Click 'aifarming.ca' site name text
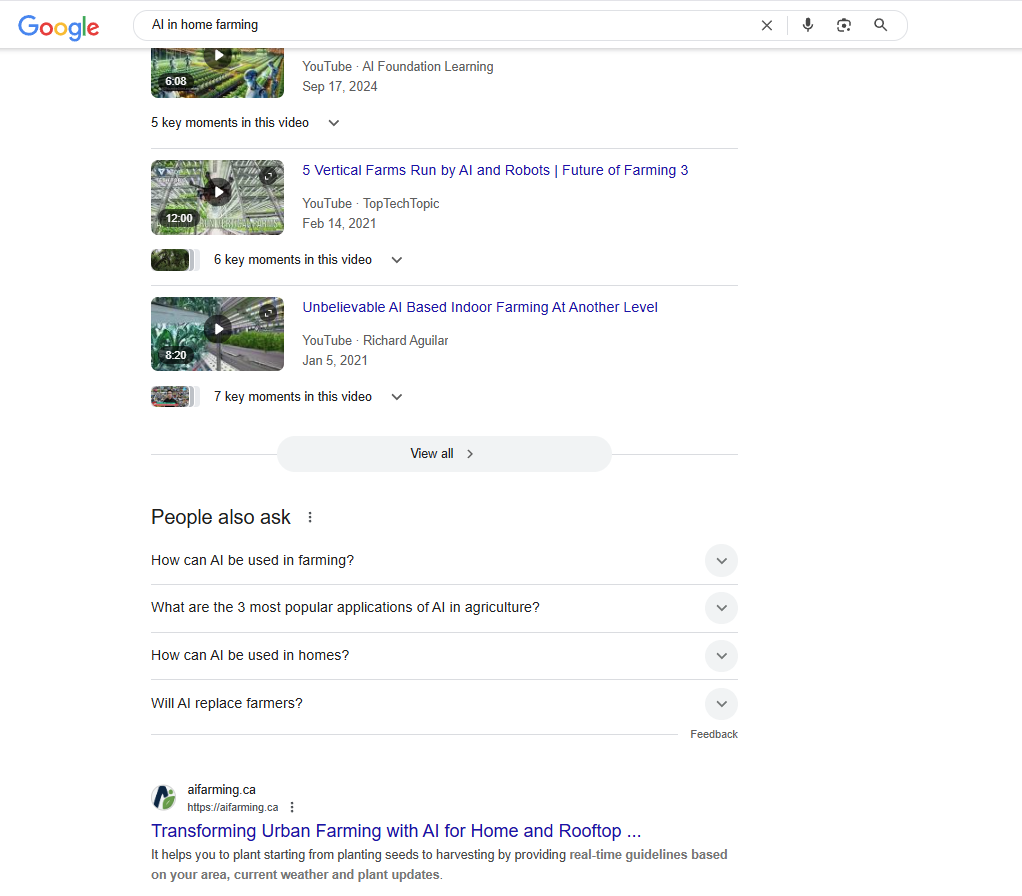Viewport: 1022px width, 896px height. click(222, 790)
